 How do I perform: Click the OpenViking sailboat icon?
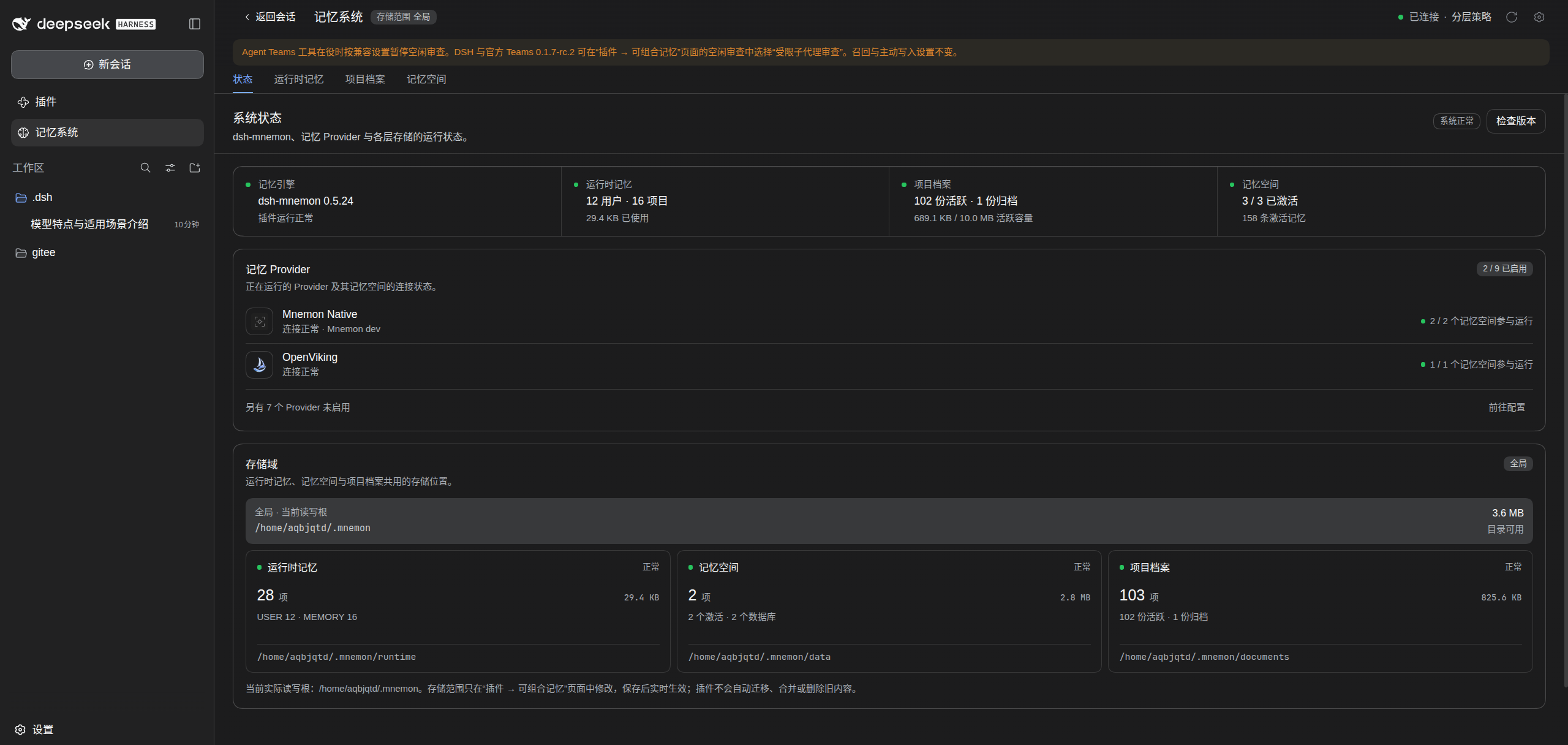(259, 365)
